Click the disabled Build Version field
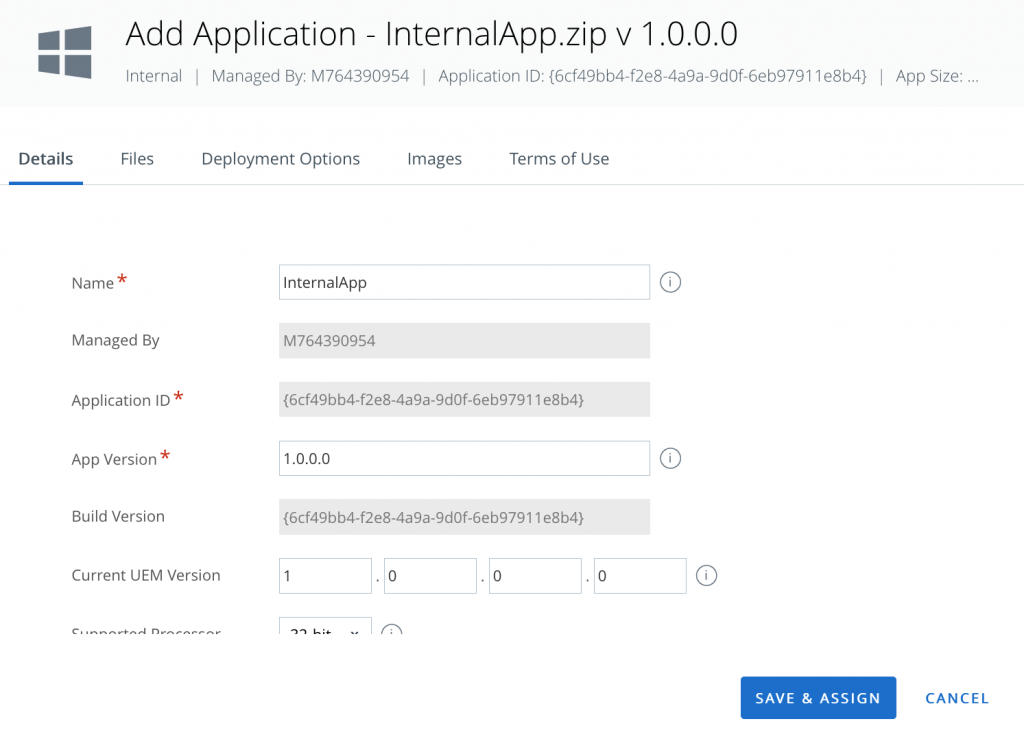The image size is (1024, 741). (464, 517)
